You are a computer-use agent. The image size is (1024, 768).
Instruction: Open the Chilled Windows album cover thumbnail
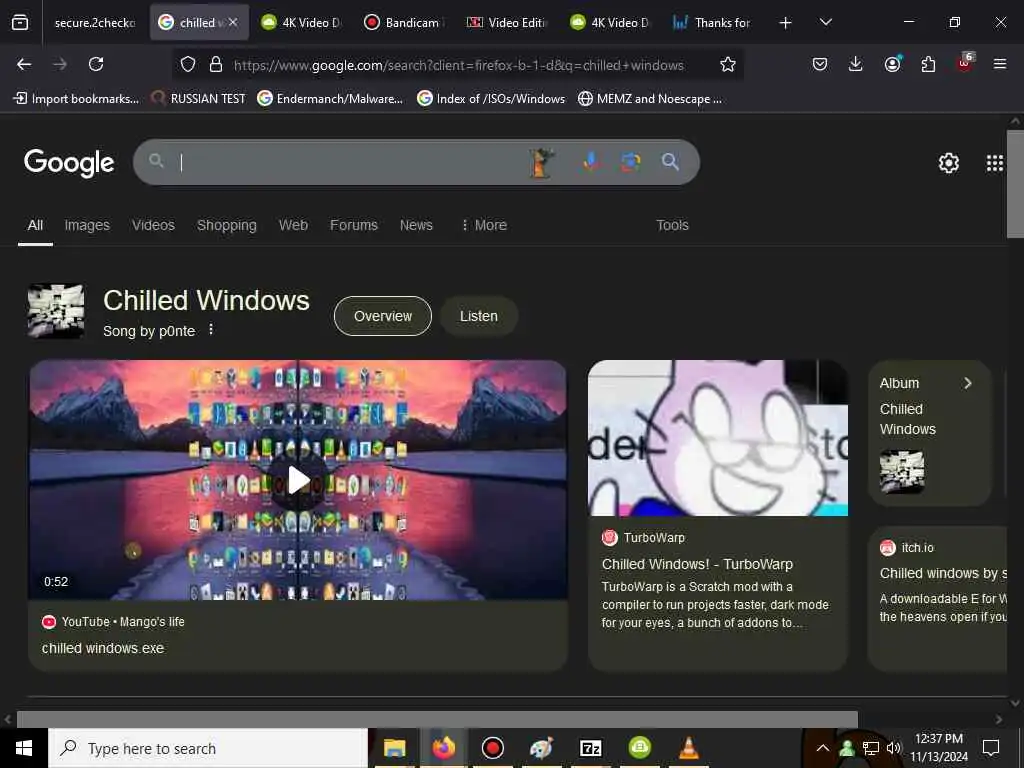pos(902,472)
